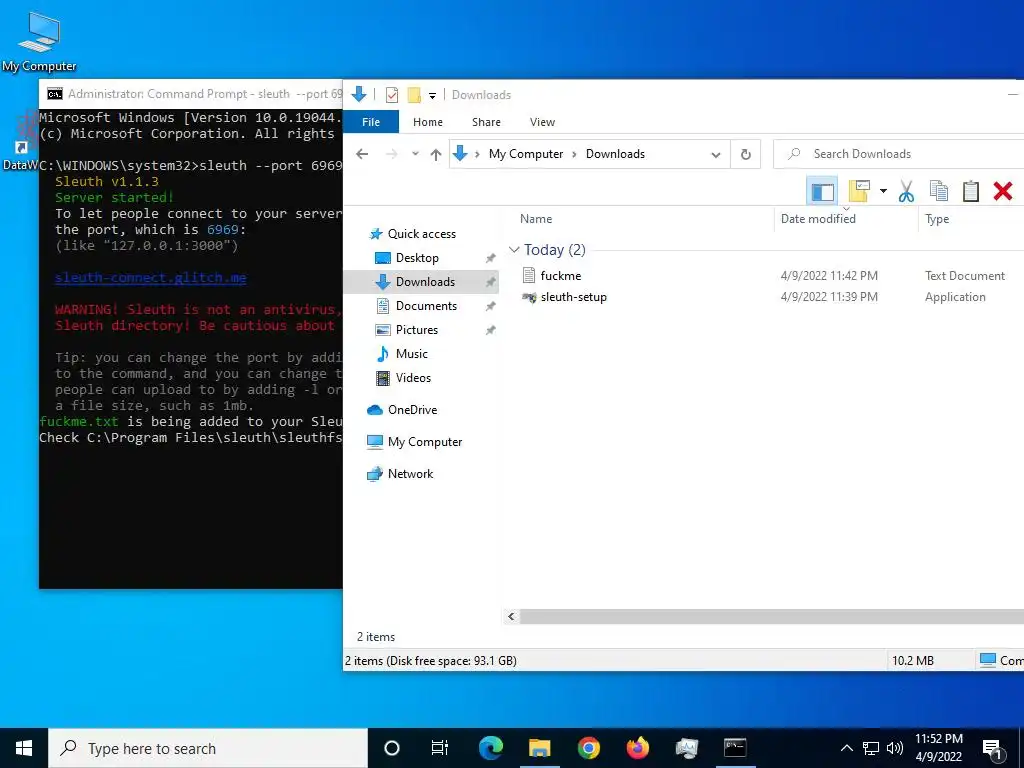Click the horizontal scrollbar track in Explorer

[772, 616]
